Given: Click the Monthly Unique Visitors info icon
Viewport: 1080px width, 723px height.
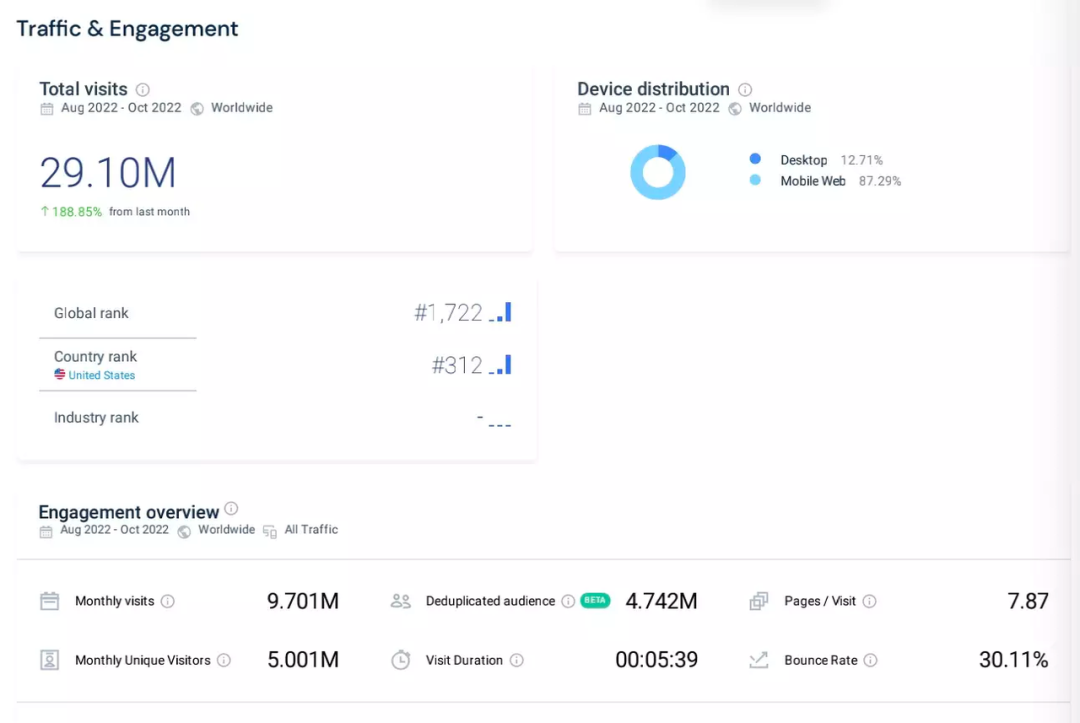Looking at the screenshot, I should click(224, 660).
